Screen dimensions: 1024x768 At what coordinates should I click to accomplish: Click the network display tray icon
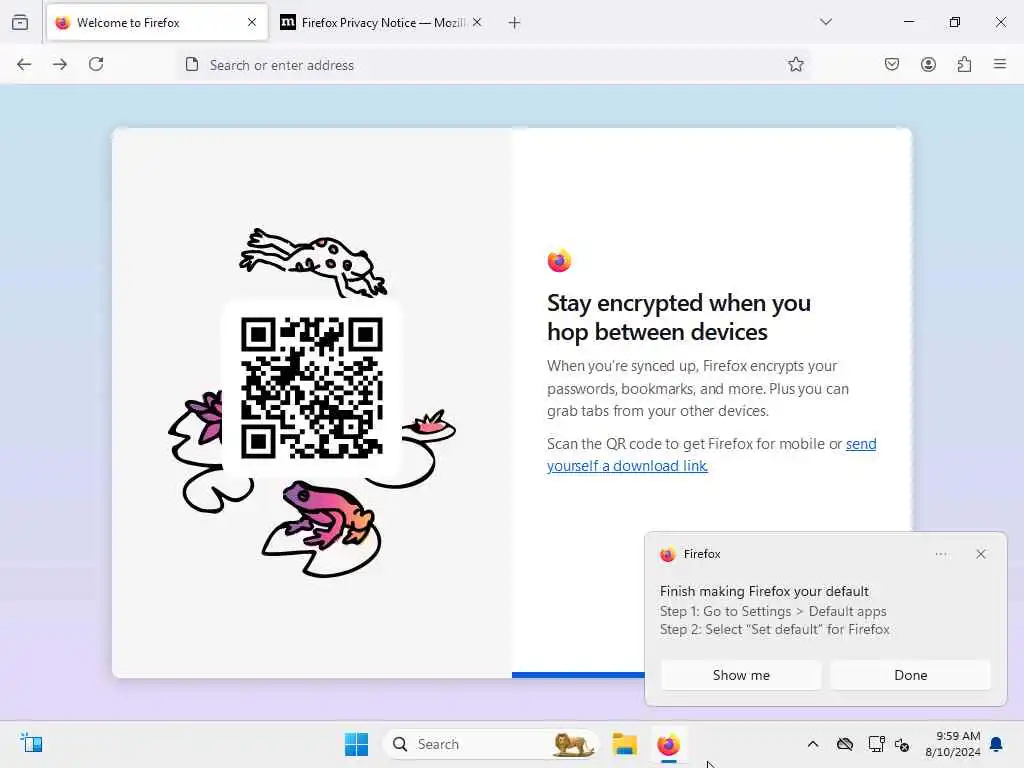(876, 744)
